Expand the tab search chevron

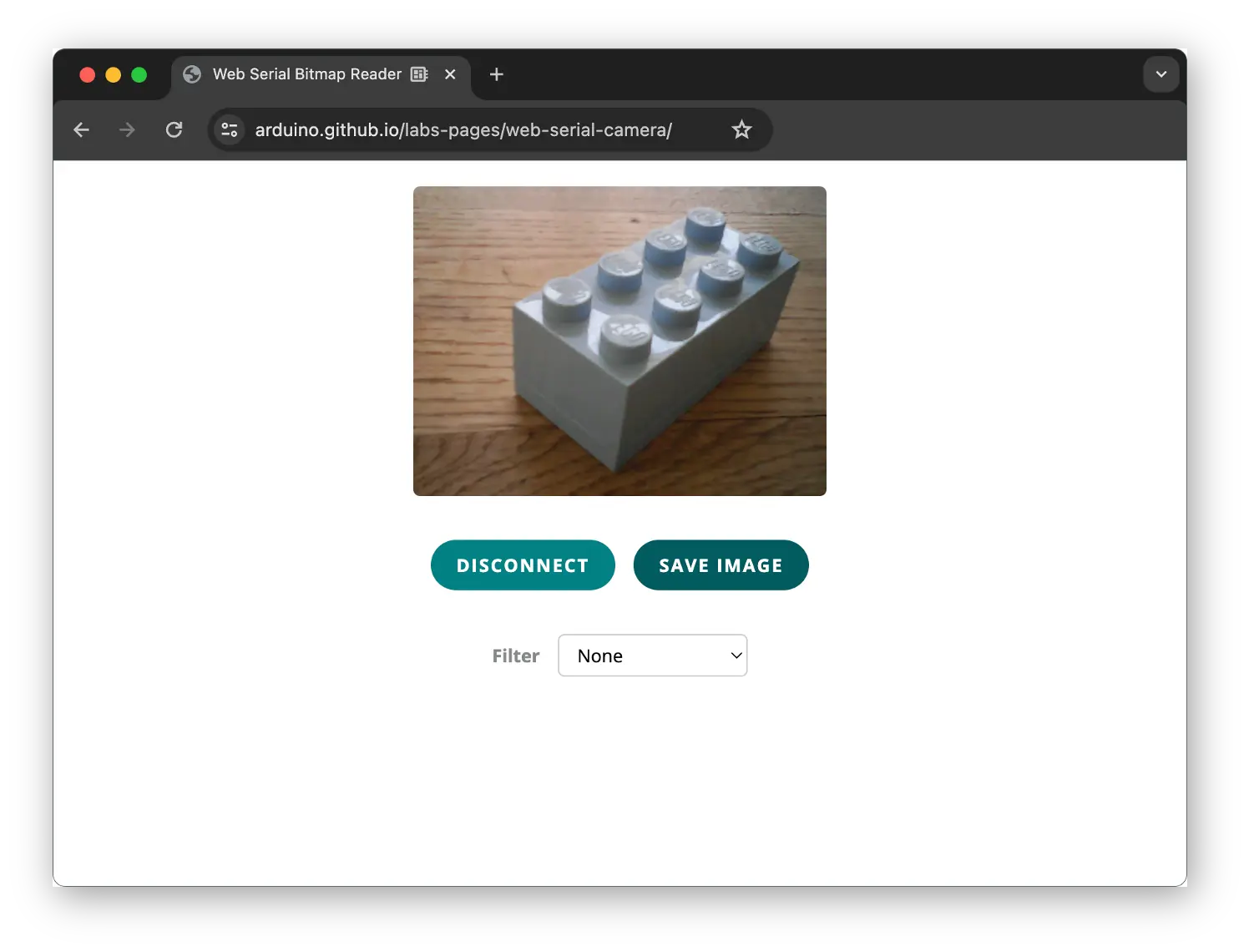pyautogui.click(x=1161, y=74)
